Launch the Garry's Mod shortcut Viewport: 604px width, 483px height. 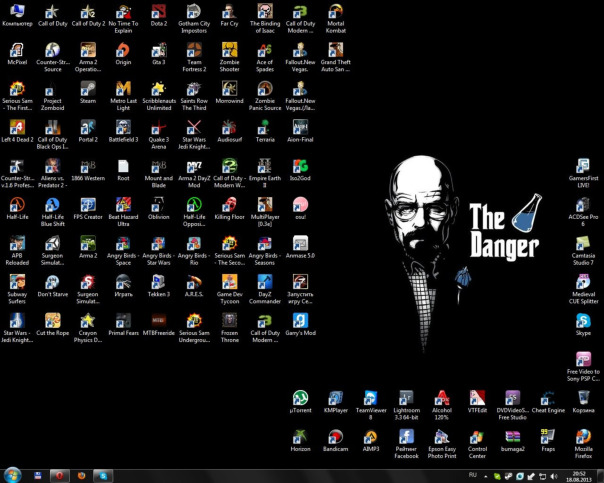pos(300,325)
